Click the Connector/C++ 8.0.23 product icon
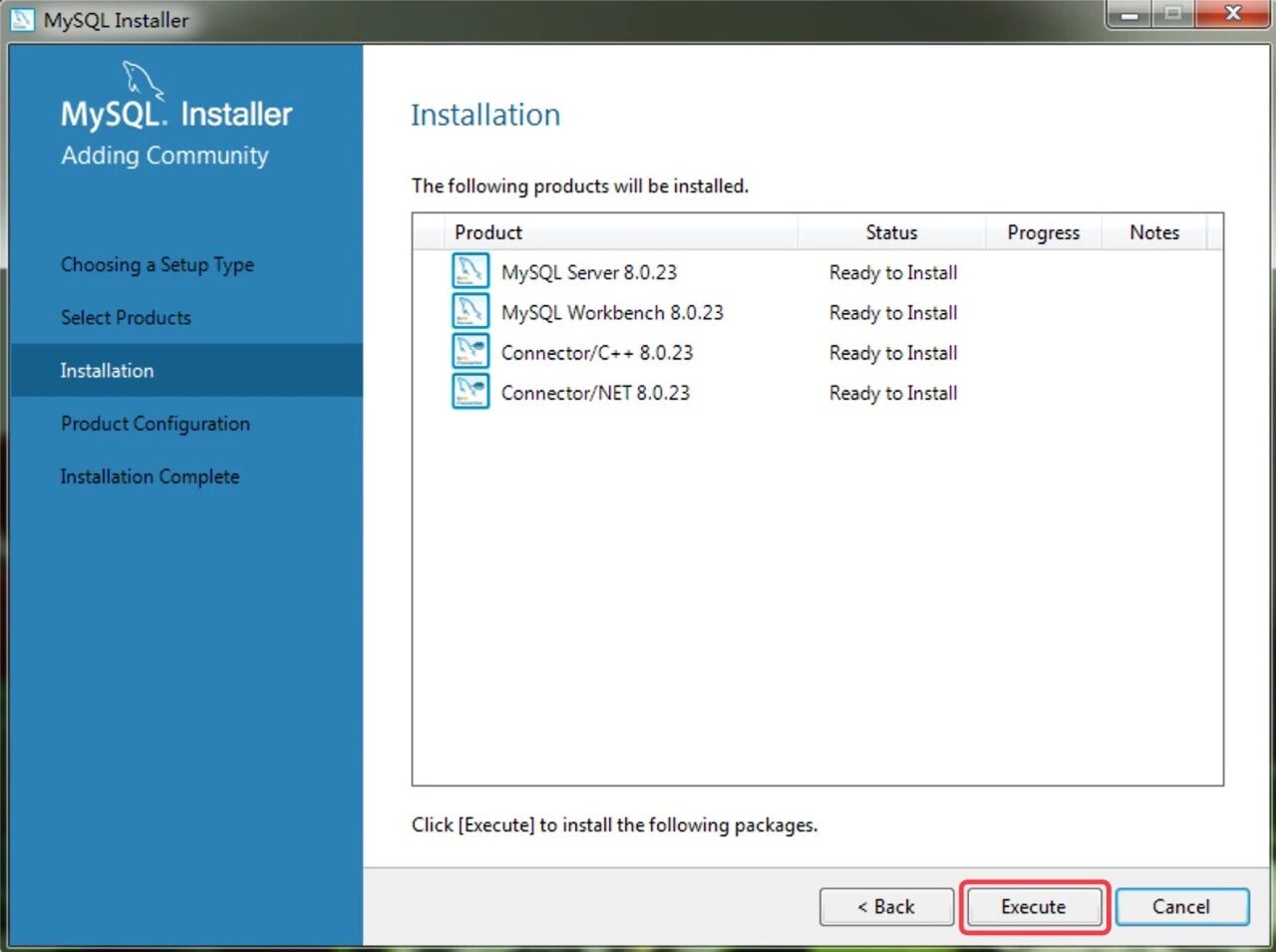The width and height of the screenshot is (1276, 952). (471, 350)
